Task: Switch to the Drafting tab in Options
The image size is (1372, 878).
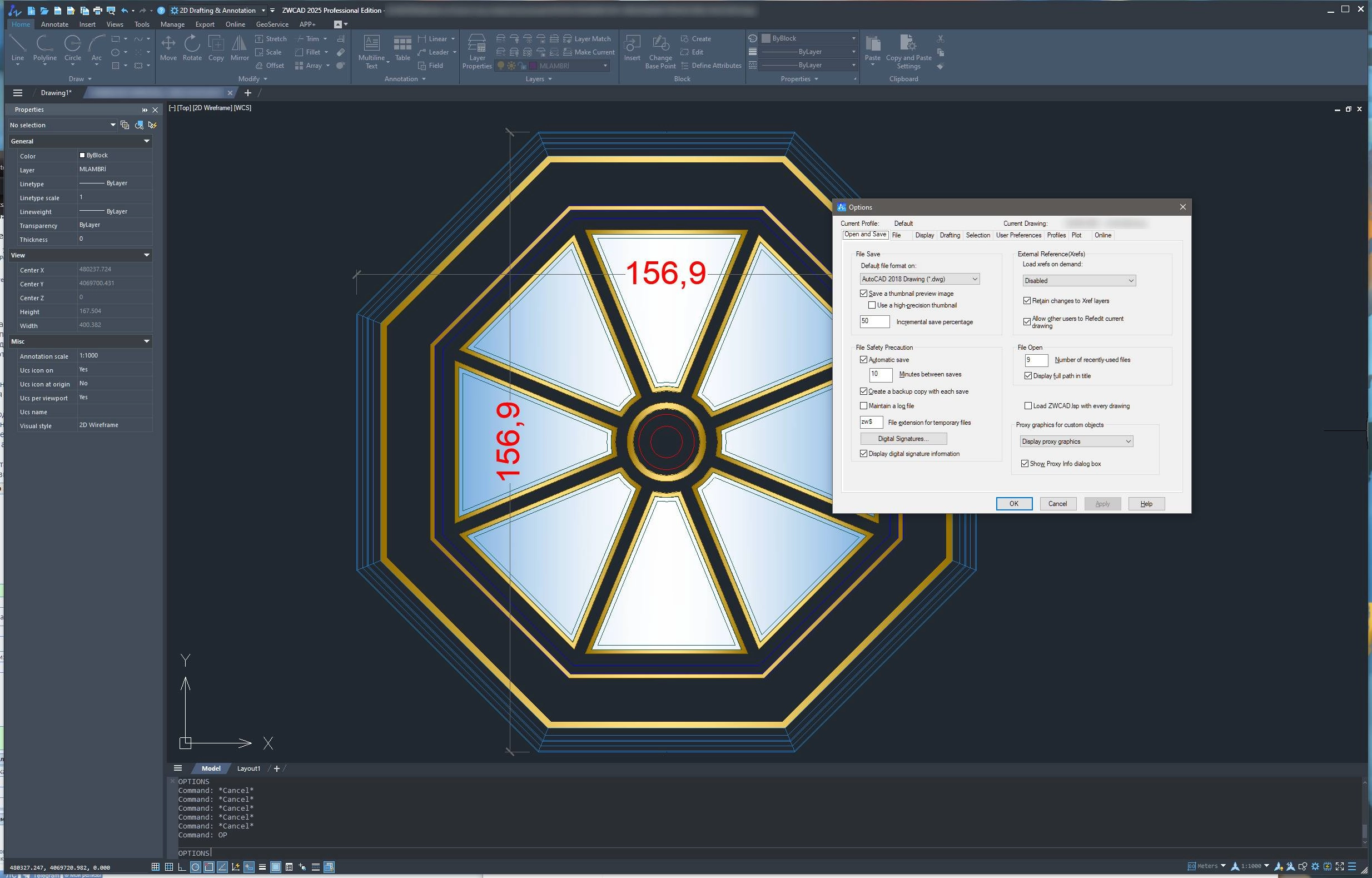Action: pyautogui.click(x=950, y=235)
